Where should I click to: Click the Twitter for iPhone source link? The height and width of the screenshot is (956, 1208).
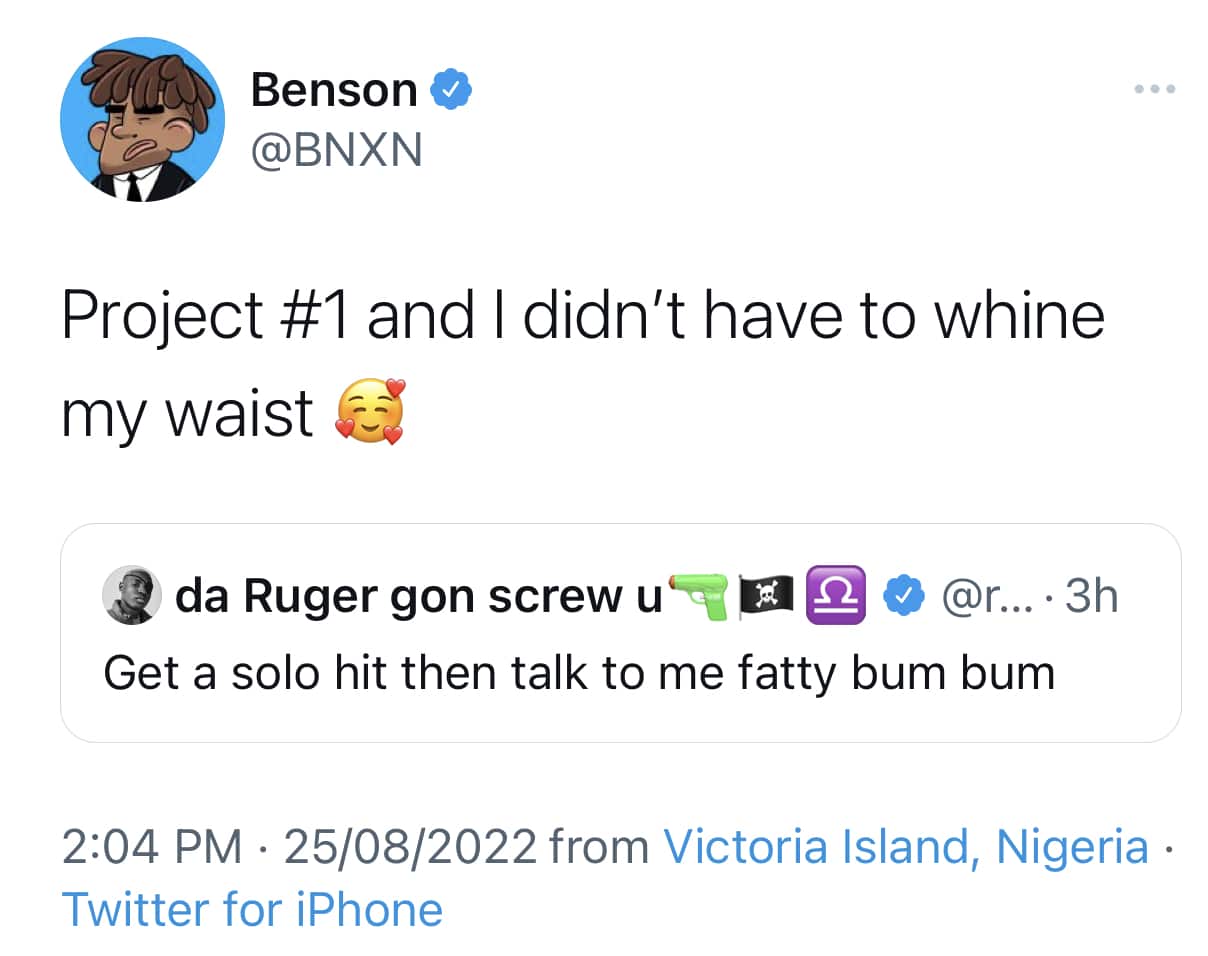tap(252, 910)
